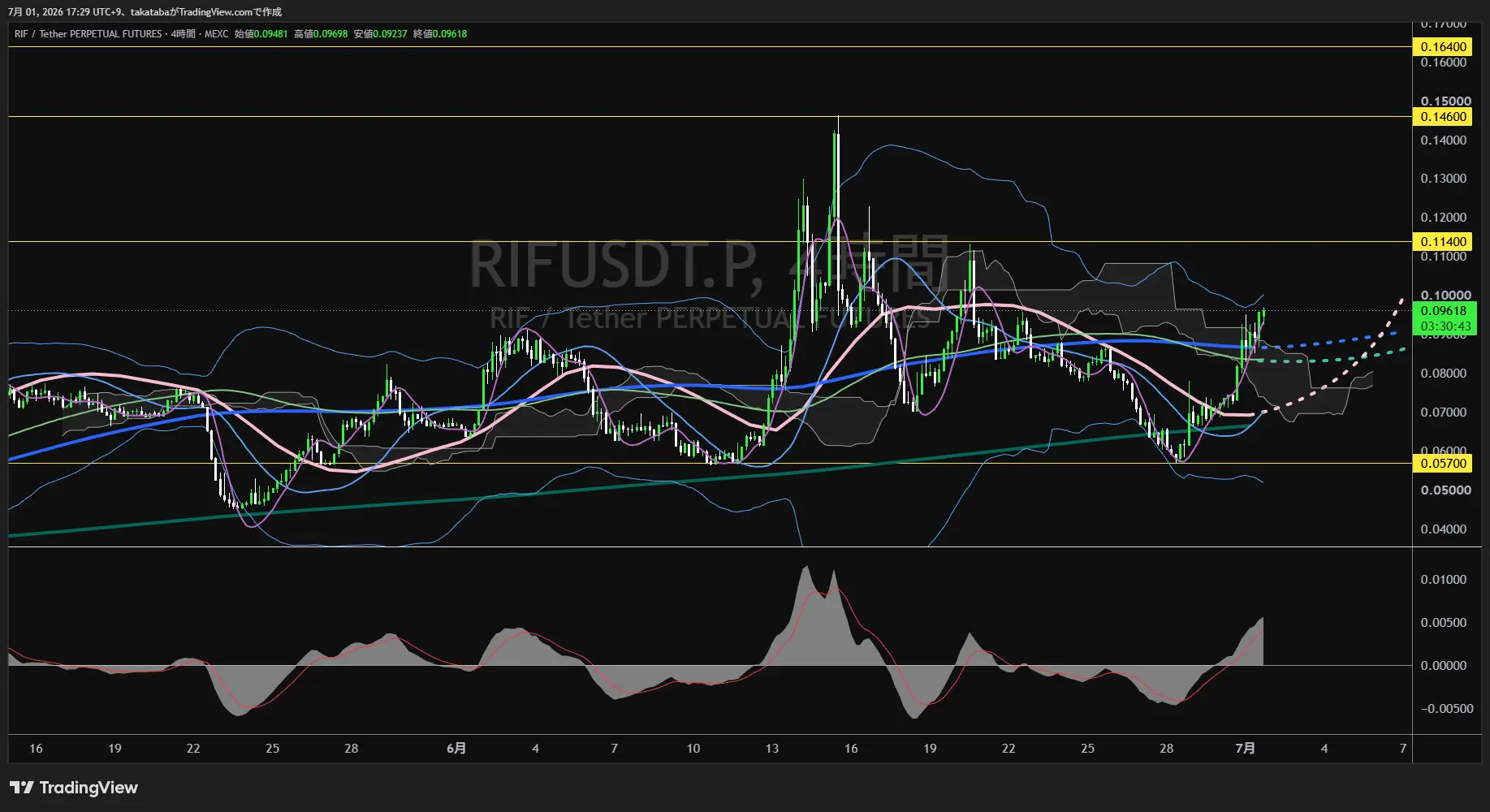Click the 0.16400 yellow price label
The height and width of the screenshot is (812, 1490).
[1444, 47]
